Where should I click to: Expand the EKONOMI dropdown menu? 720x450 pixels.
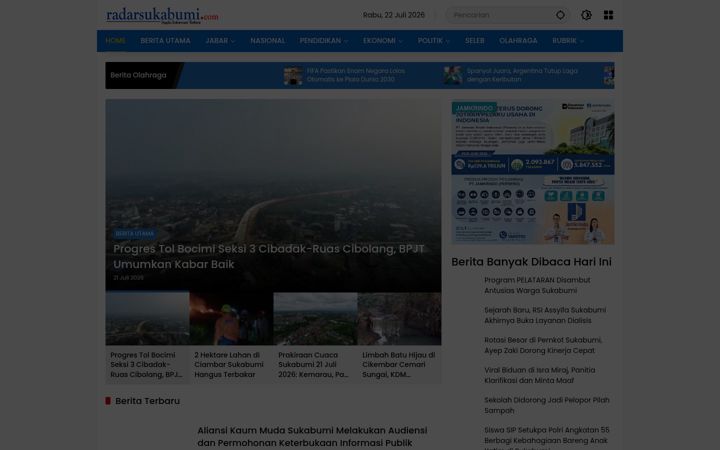pos(383,41)
